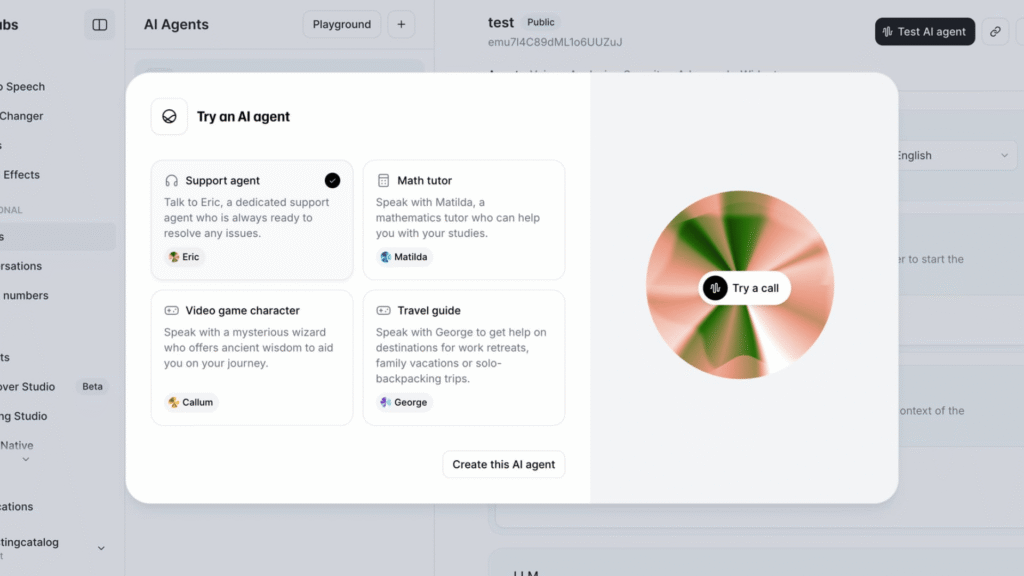Image resolution: width=1024 pixels, height=576 pixels.
Task: Click Create this AI agent
Action: tap(504, 464)
